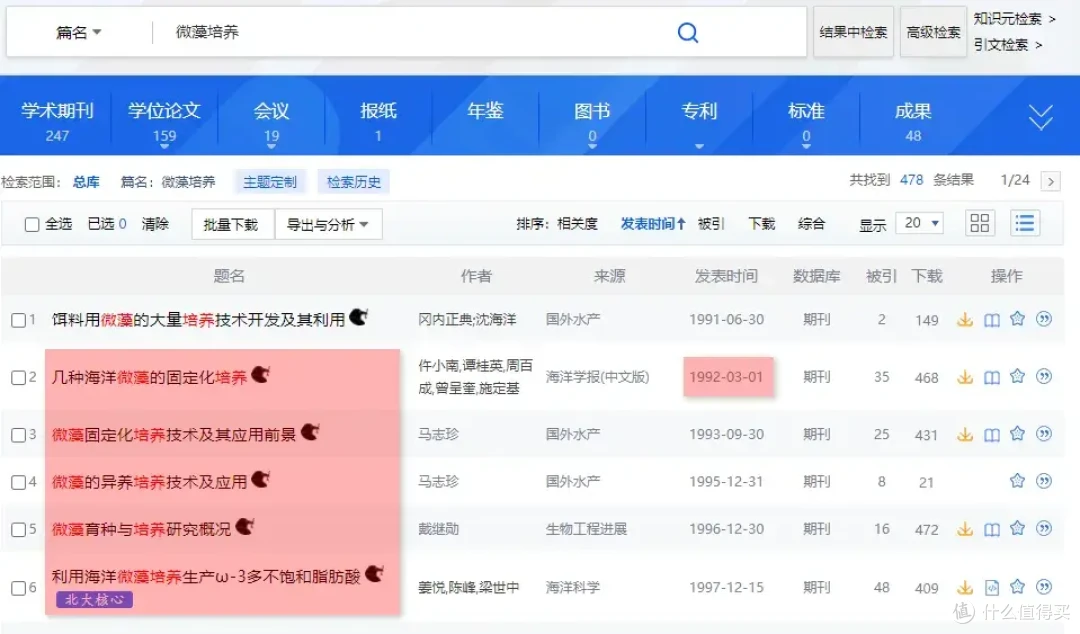Click 结果中检索 button

point(853,32)
